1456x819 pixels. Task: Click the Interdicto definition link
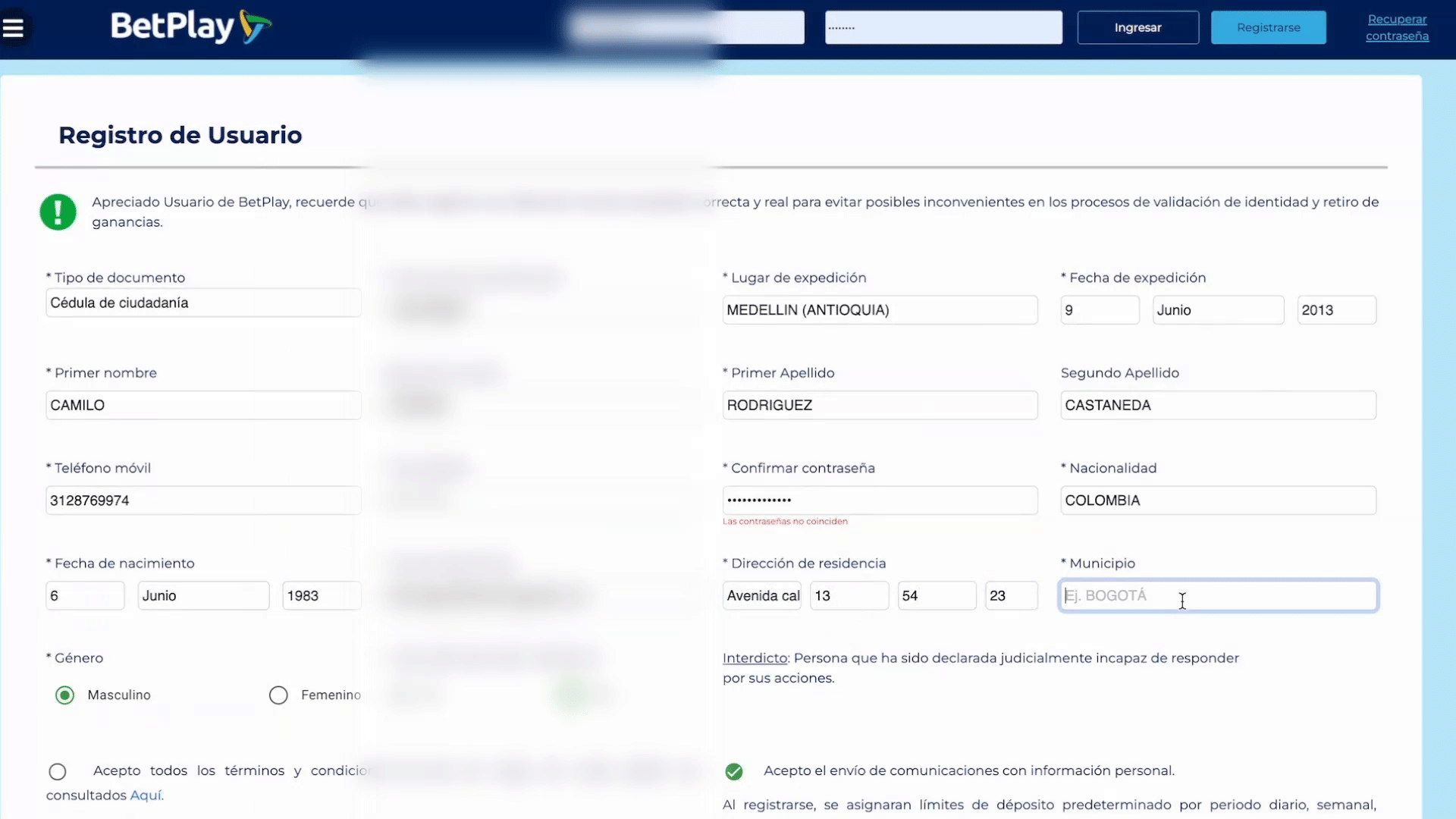point(755,658)
